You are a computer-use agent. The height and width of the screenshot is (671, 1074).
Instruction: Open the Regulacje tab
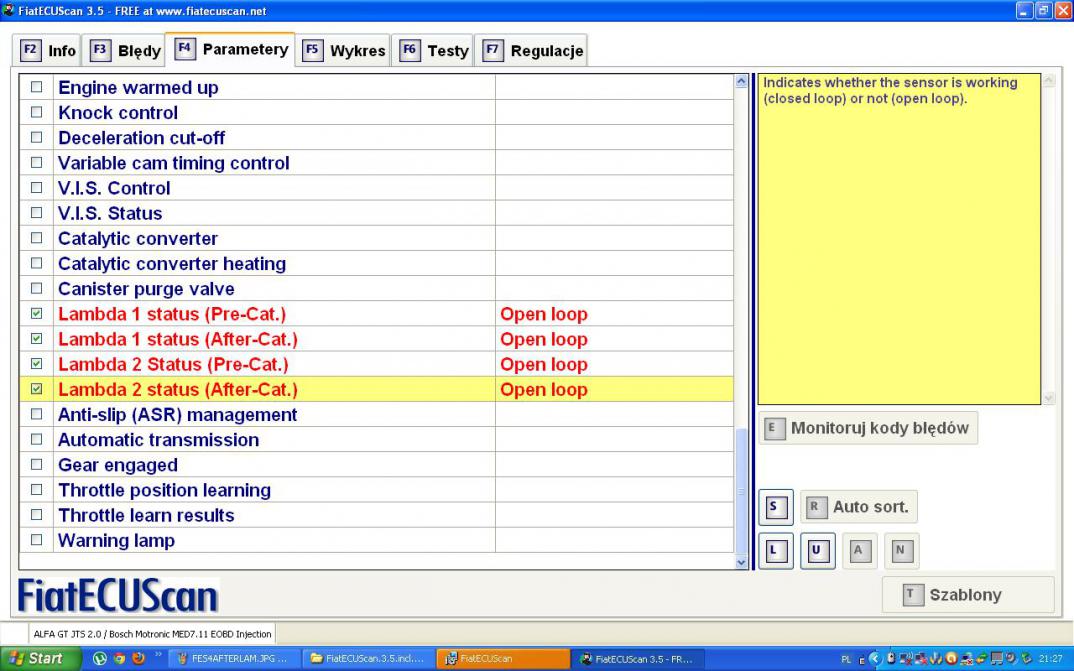(x=532, y=51)
